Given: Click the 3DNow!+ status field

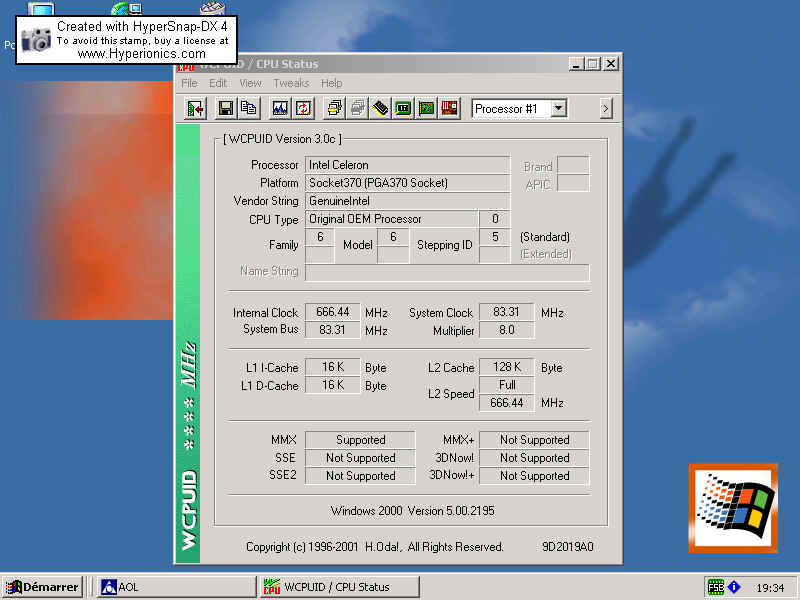Looking at the screenshot, I should pyautogui.click(x=534, y=476).
